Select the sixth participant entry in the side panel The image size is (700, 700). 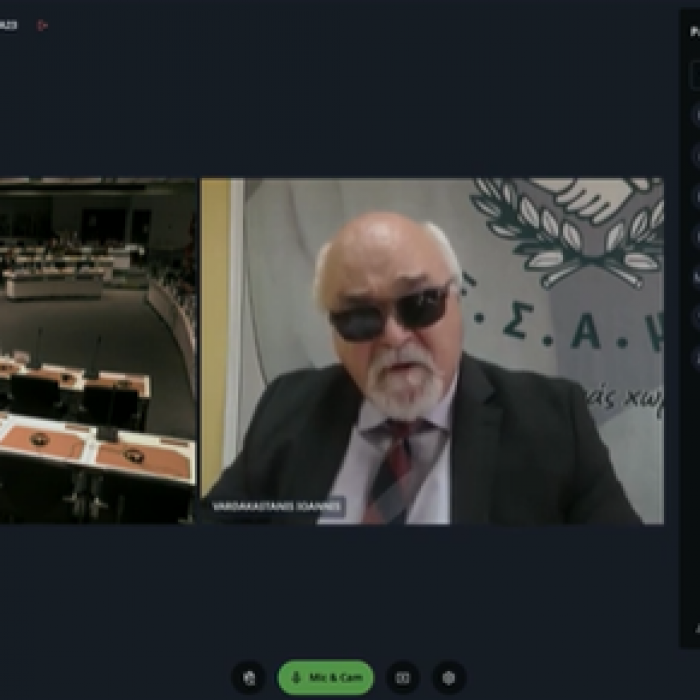(x=696, y=317)
